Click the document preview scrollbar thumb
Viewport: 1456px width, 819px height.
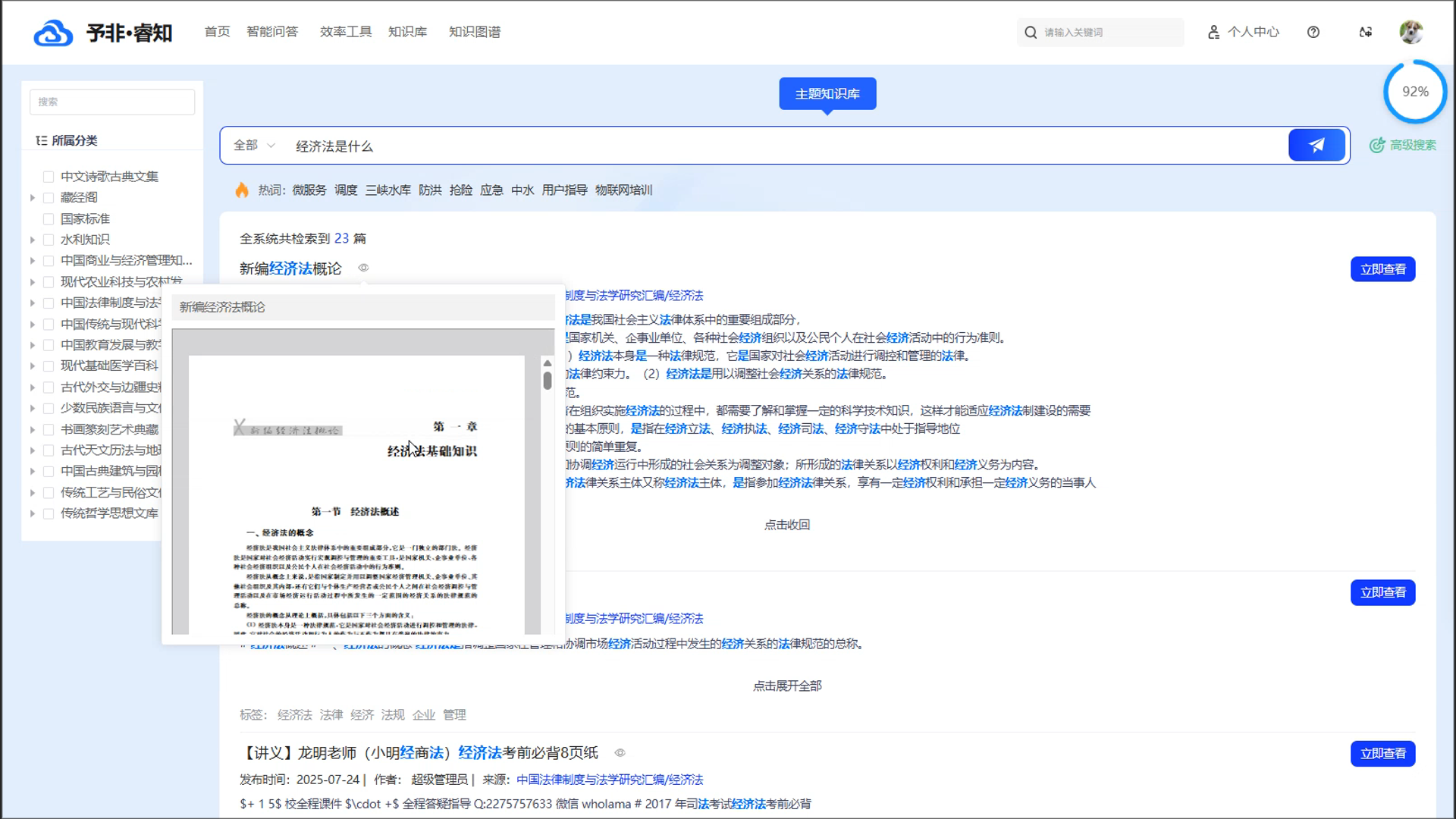coord(548,381)
